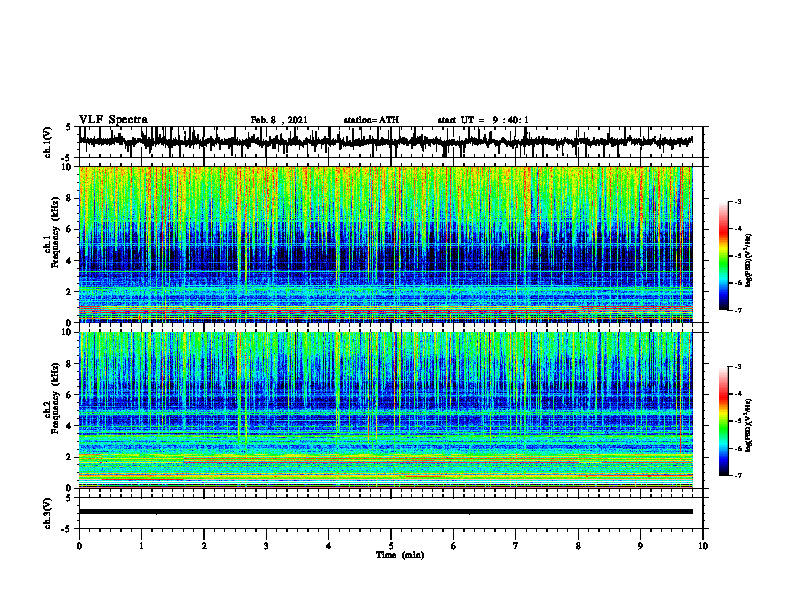Click the log(PSD) label beside ch.2 color scale
Viewport: 792px width, 612px height.
(x=749, y=425)
